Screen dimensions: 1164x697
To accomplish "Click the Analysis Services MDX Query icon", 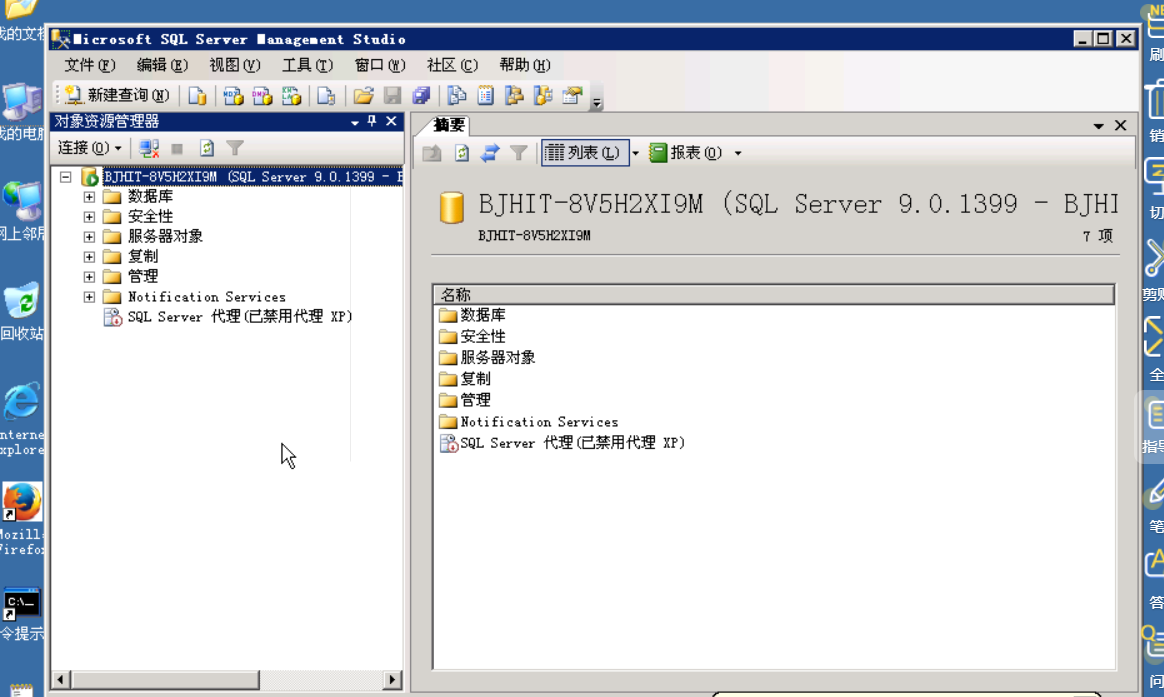I will (x=233, y=95).
